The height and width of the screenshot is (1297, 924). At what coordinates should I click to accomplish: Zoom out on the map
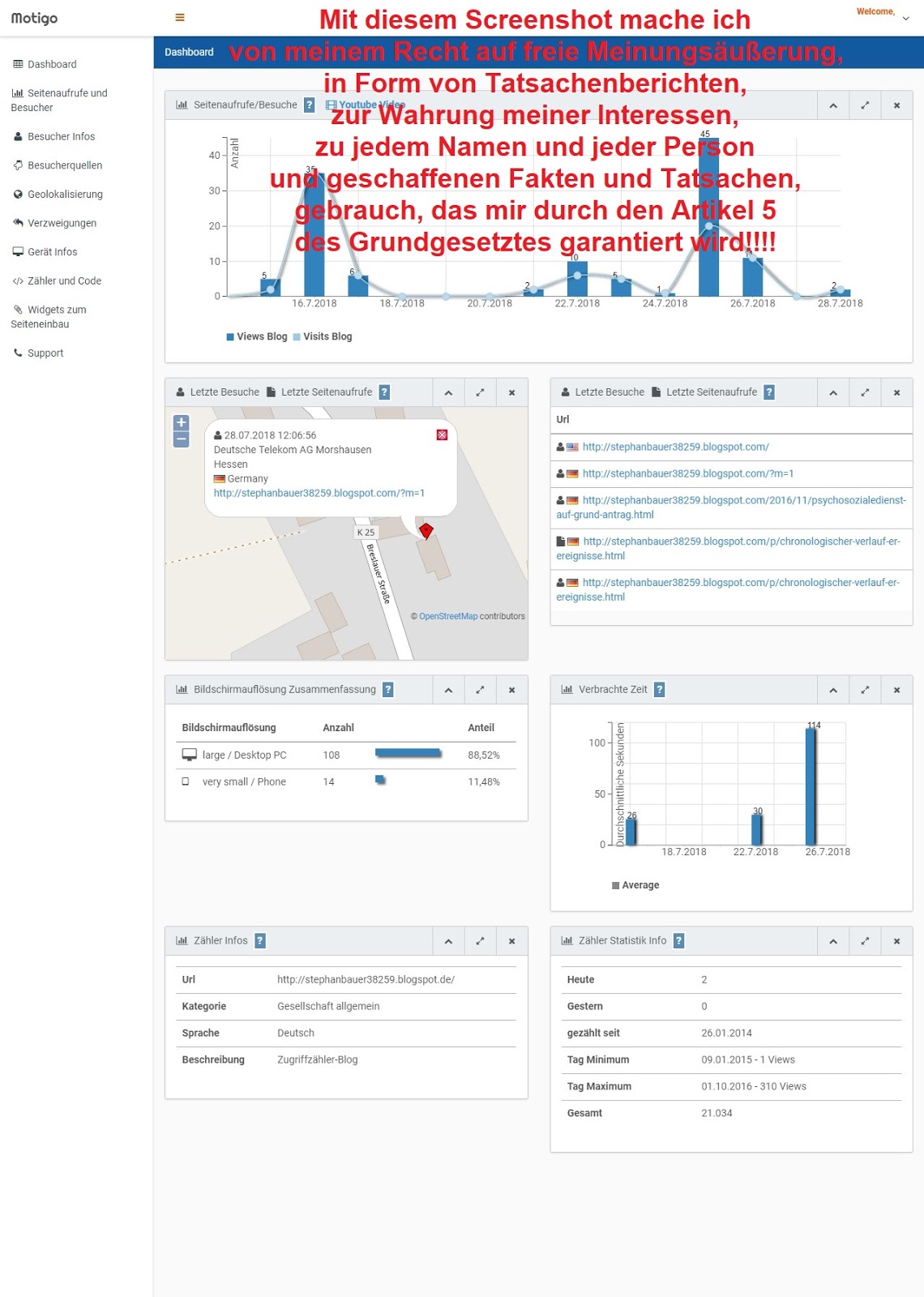click(x=182, y=439)
